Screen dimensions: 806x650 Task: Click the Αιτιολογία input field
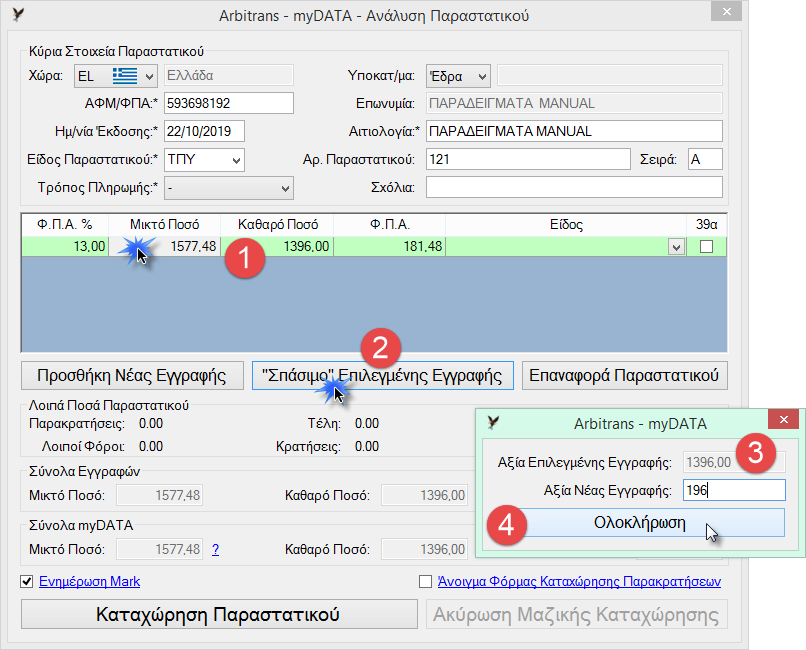click(x=574, y=131)
